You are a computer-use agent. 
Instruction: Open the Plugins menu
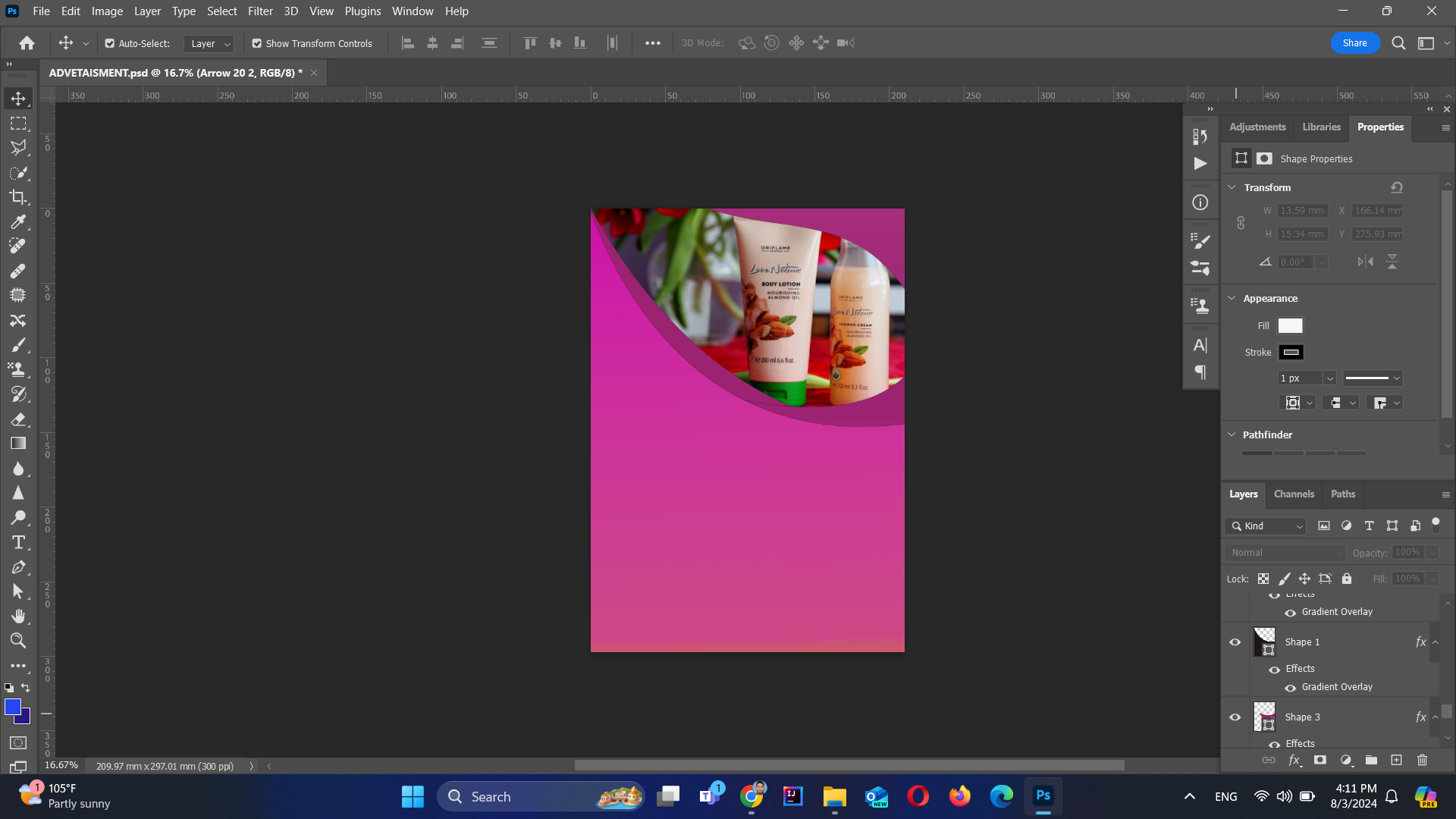pyautogui.click(x=362, y=11)
